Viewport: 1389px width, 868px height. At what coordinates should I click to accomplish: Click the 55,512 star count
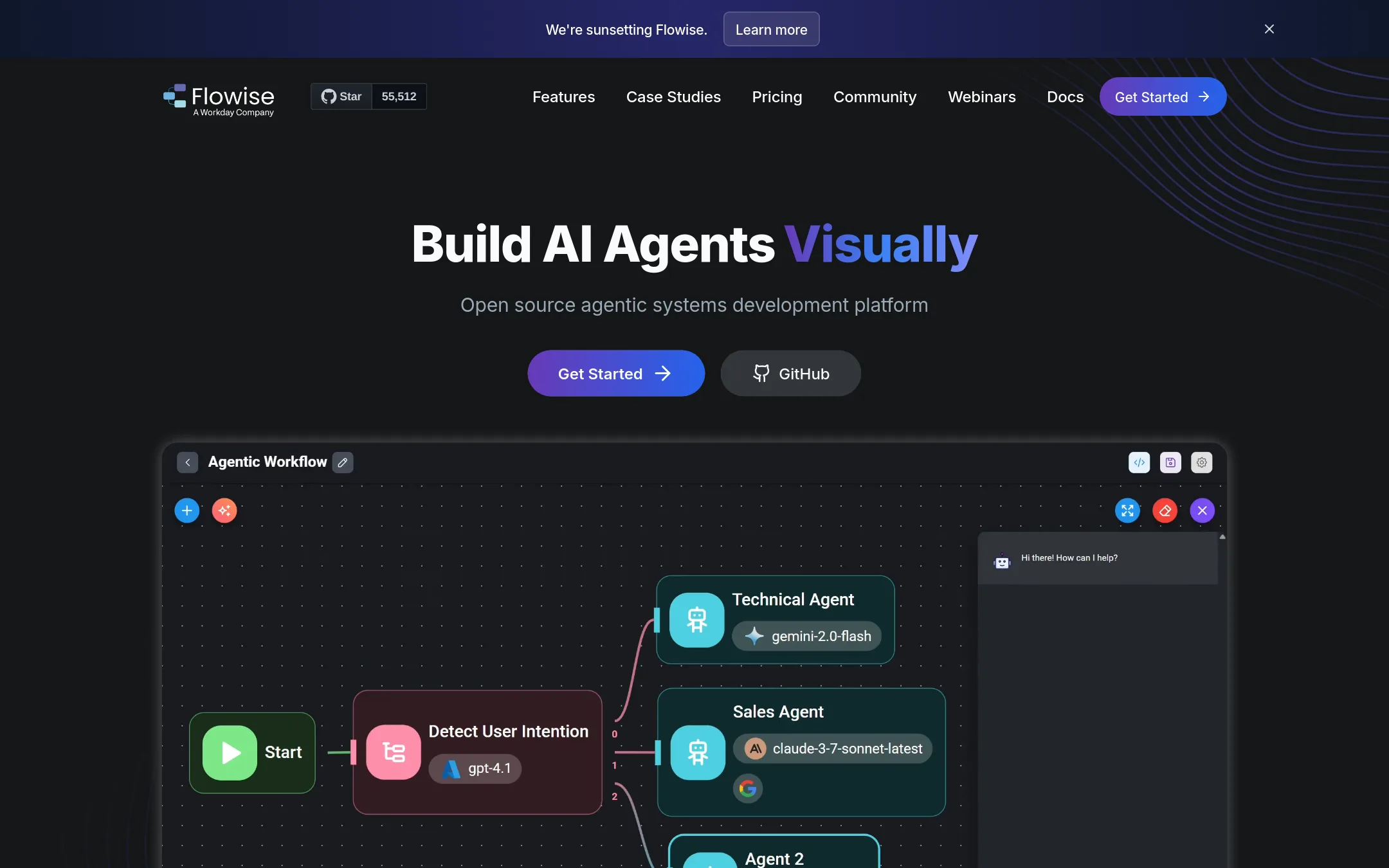tap(399, 96)
